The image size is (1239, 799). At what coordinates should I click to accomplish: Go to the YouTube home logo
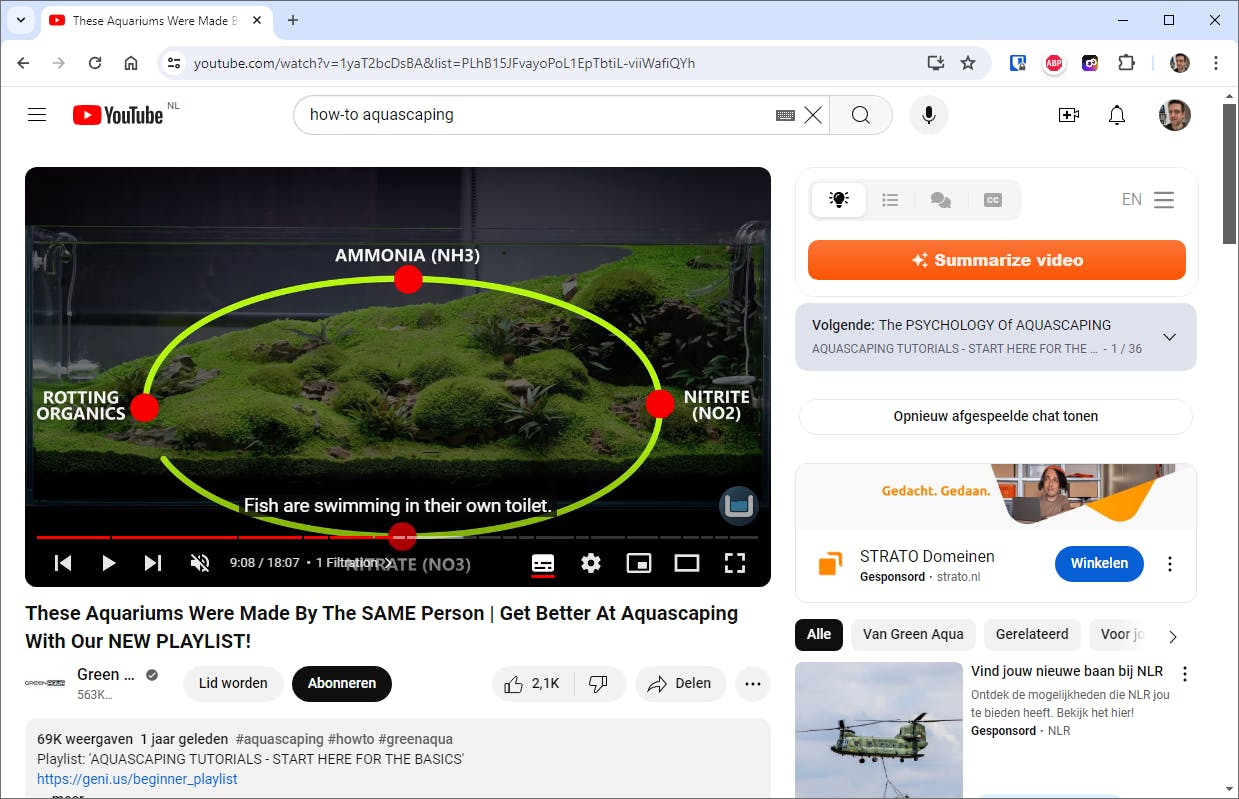point(117,115)
